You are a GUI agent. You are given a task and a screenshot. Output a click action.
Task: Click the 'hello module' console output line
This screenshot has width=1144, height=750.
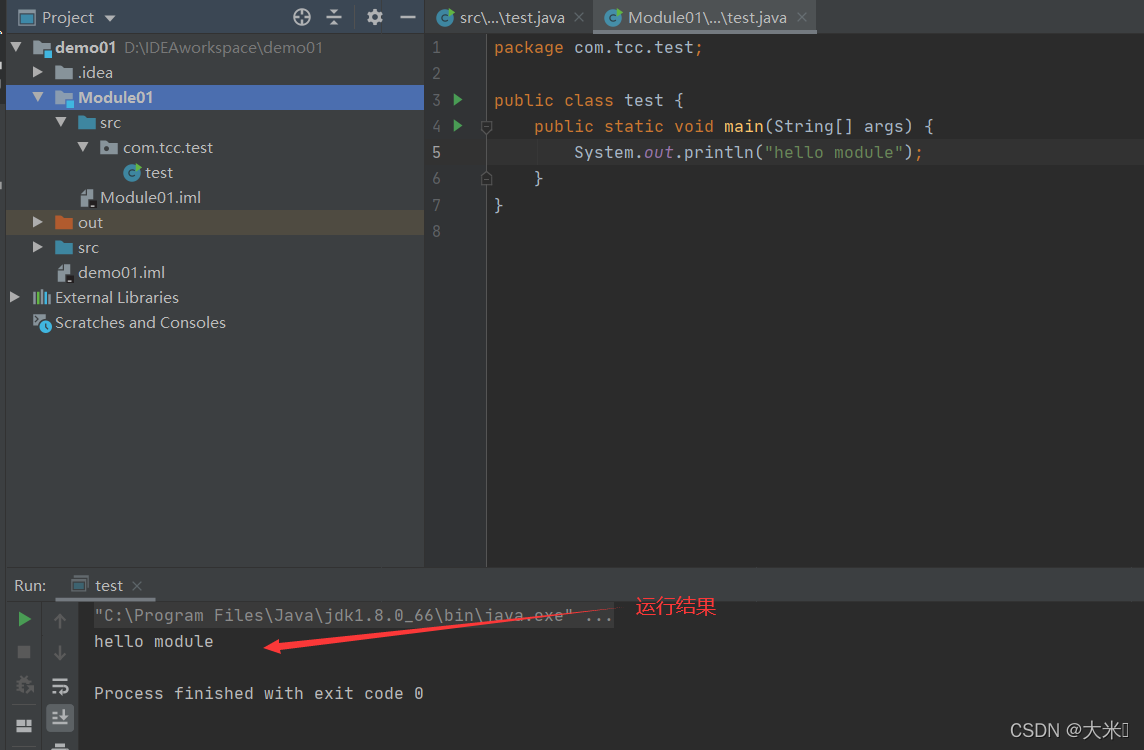(153, 641)
